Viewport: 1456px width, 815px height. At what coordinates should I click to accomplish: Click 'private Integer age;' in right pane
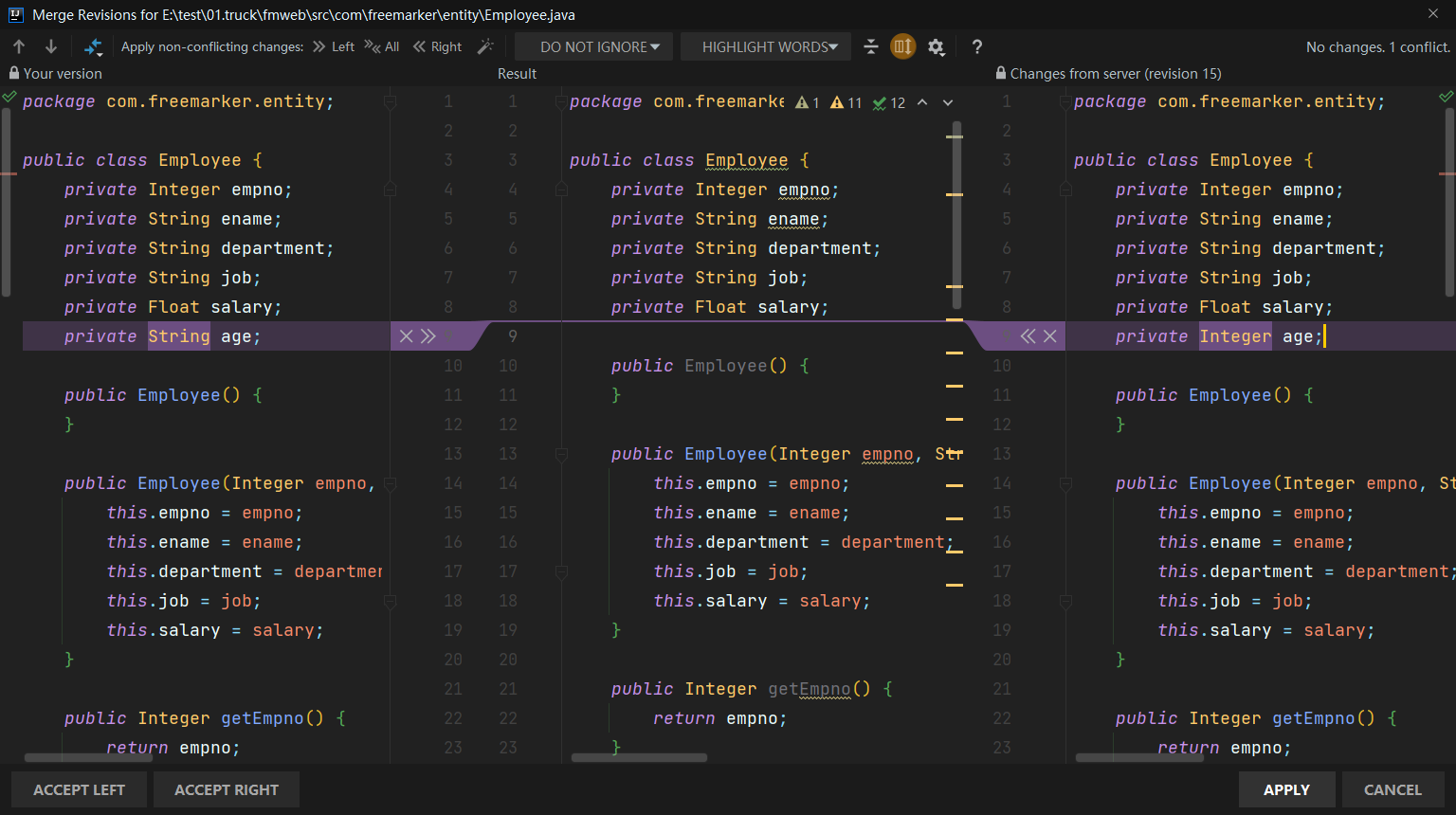coord(1218,336)
